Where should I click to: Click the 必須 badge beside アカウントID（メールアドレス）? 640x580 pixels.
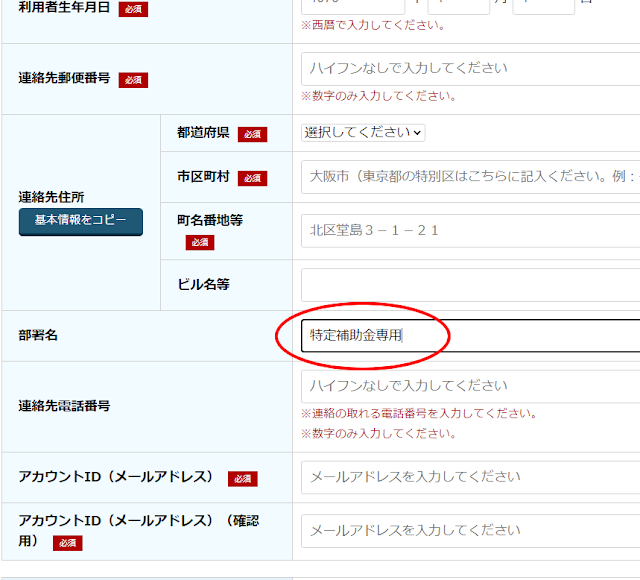coord(242,479)
